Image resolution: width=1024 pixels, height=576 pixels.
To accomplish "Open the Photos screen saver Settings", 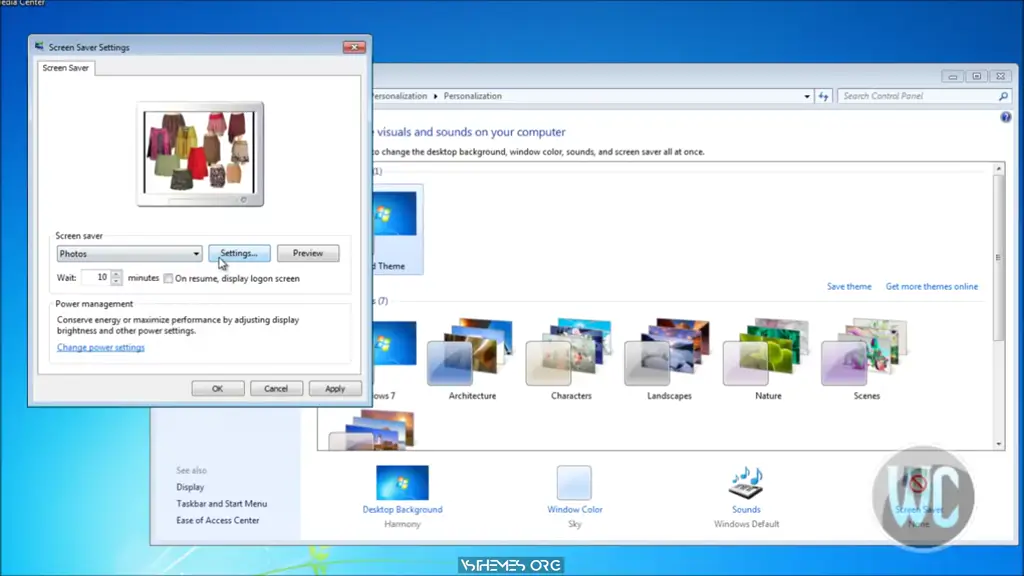I will tap(239, 253).
